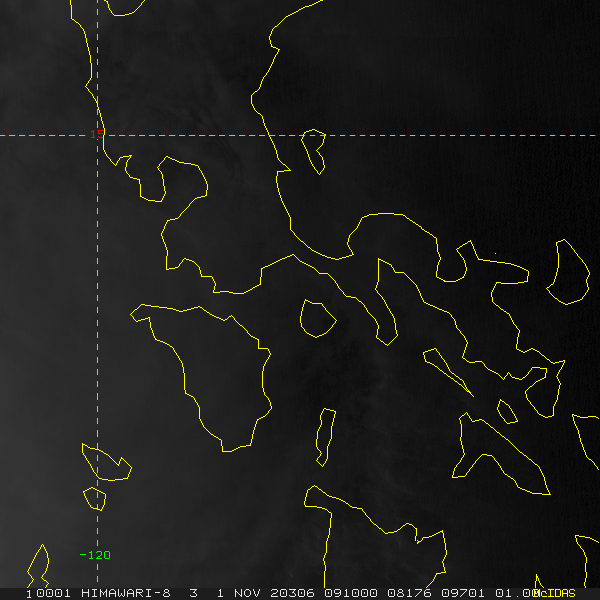Click the yellow frame number 1 at bottom-left
This screenshot has width=600, height=600.
[x=29, y=594]
